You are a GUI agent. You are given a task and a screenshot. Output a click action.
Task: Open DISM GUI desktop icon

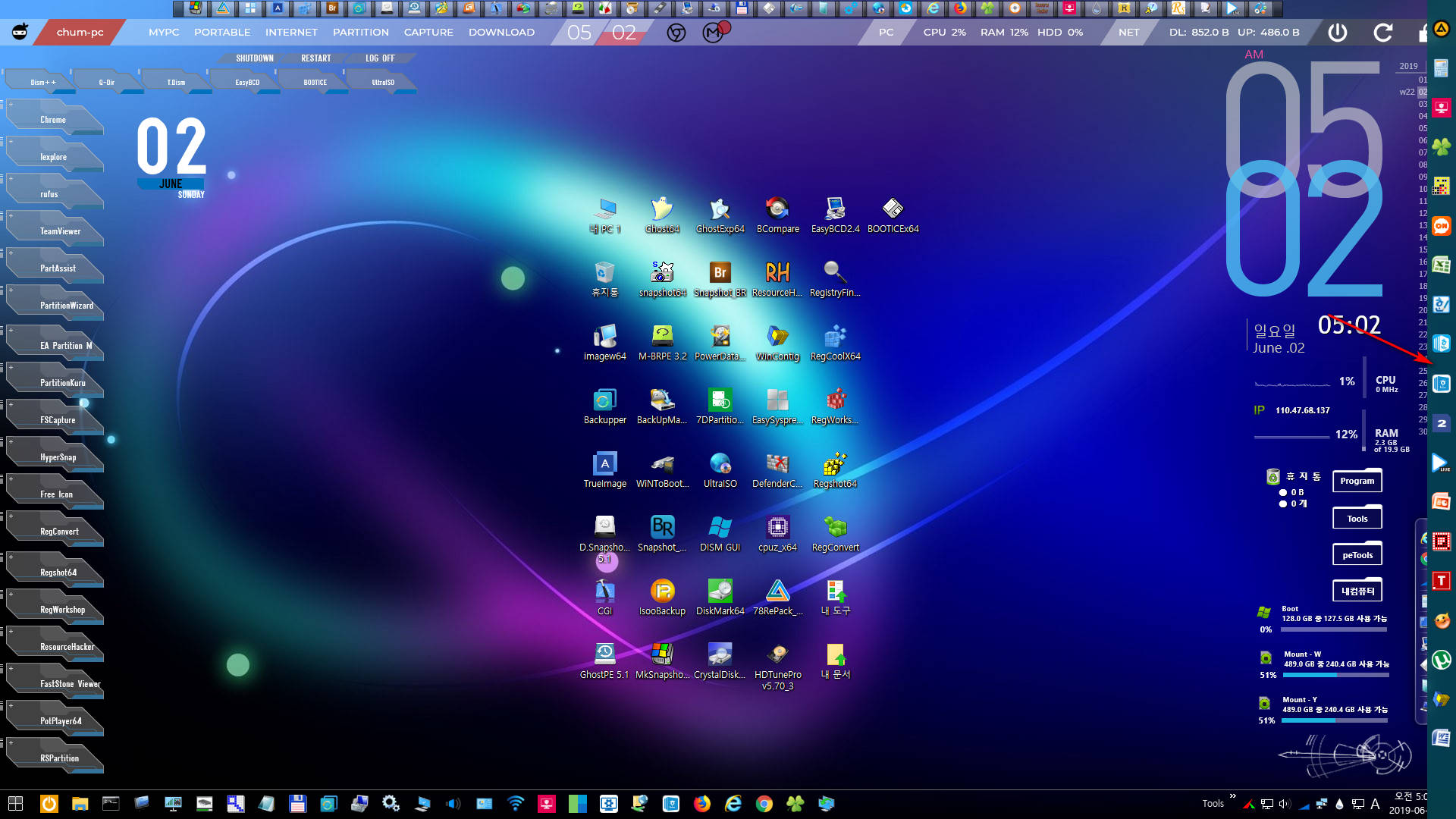(720, 534)
